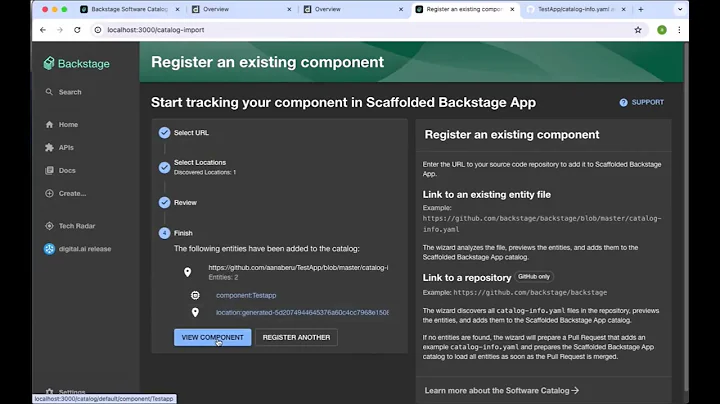Click the Backstage logo in sidebar
This screenshot has height=404, width=720.
point(77,63)
